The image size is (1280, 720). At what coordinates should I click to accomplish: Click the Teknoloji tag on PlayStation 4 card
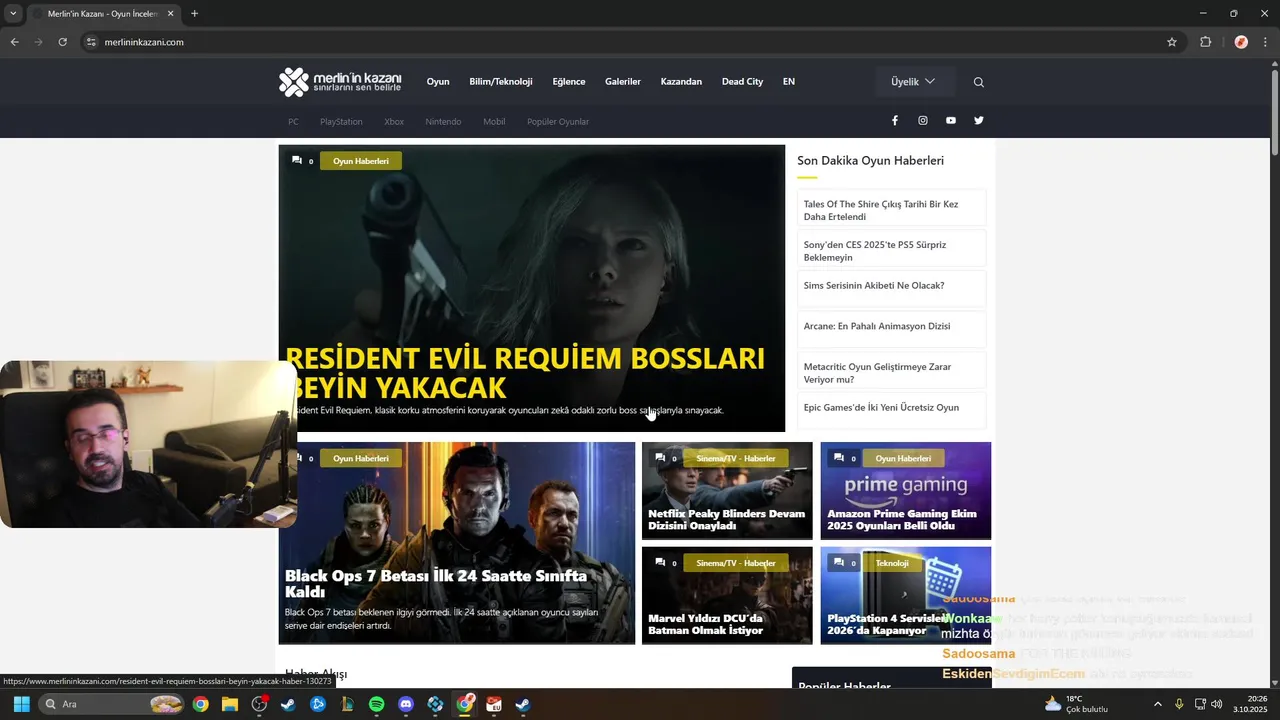892,563
